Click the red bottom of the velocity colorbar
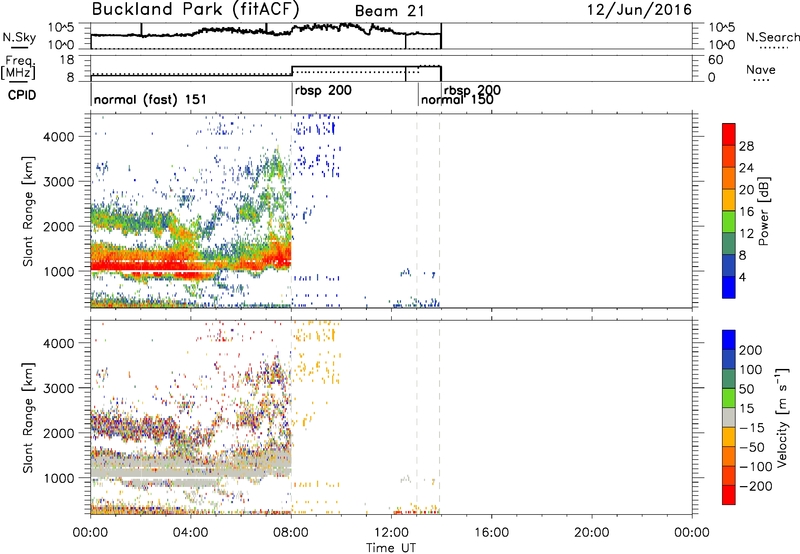Screen dimensions: 800x554 tap(729, 495)
